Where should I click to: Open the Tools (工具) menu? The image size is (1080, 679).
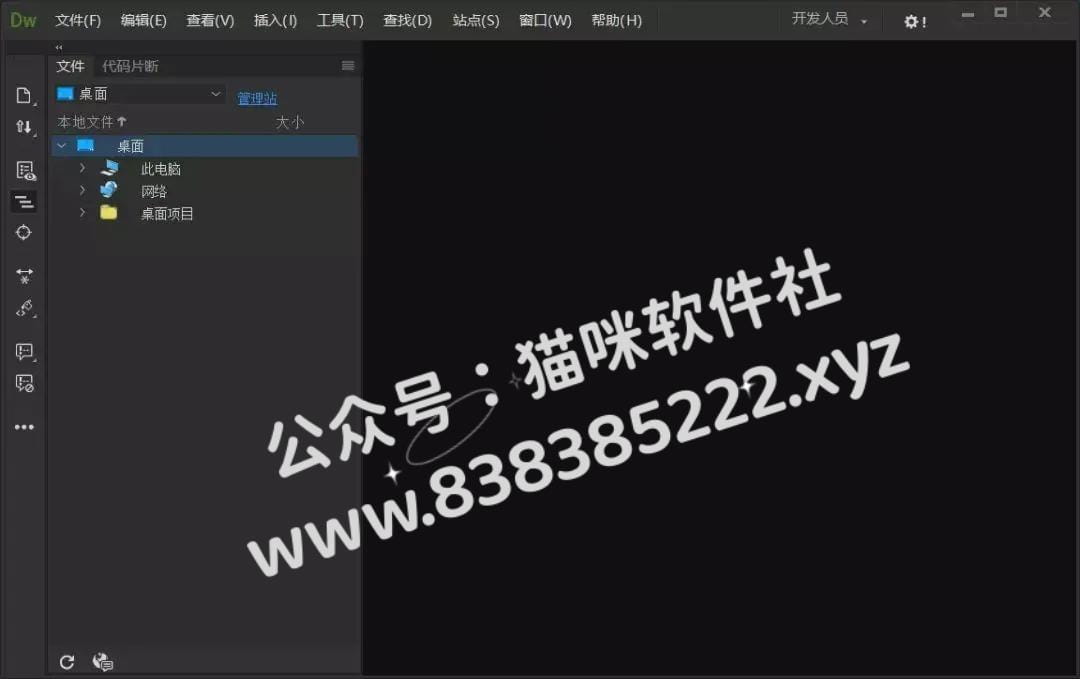(x=340, y=21)
